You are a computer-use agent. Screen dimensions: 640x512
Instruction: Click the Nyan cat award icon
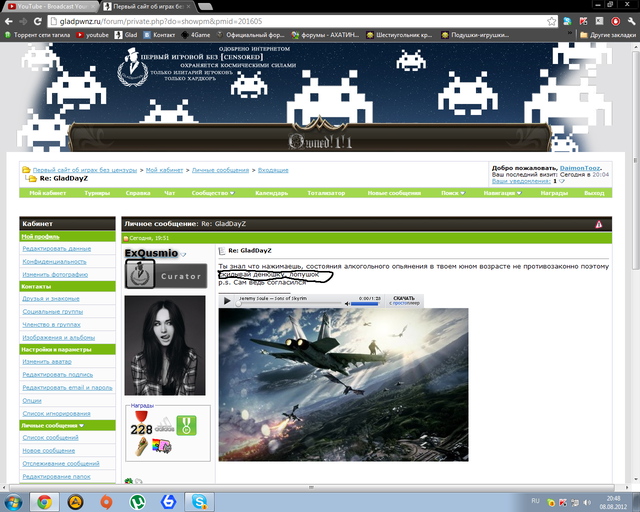[162, 446]
